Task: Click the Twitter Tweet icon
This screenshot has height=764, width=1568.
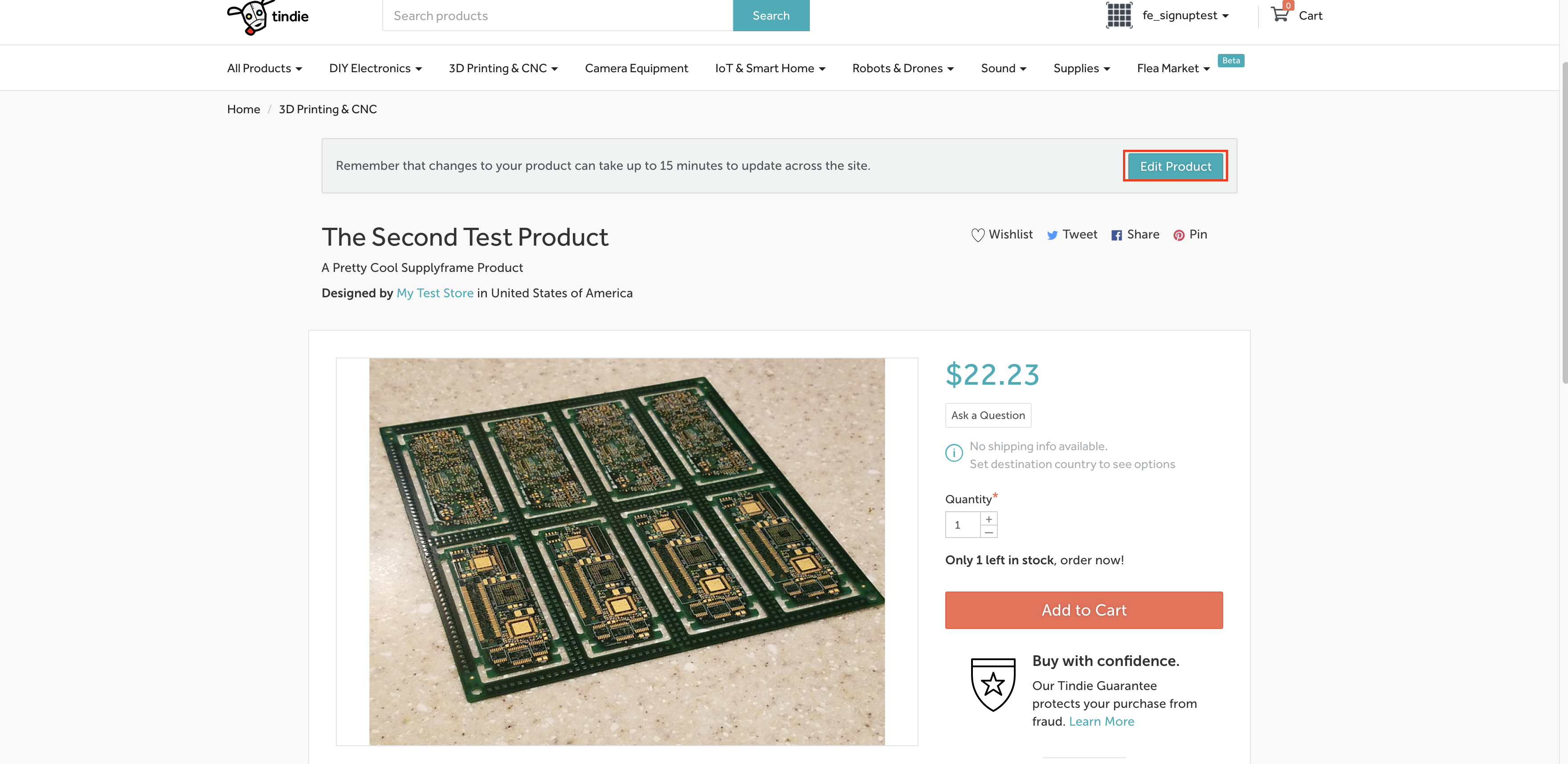Action: click(1052, 235)
